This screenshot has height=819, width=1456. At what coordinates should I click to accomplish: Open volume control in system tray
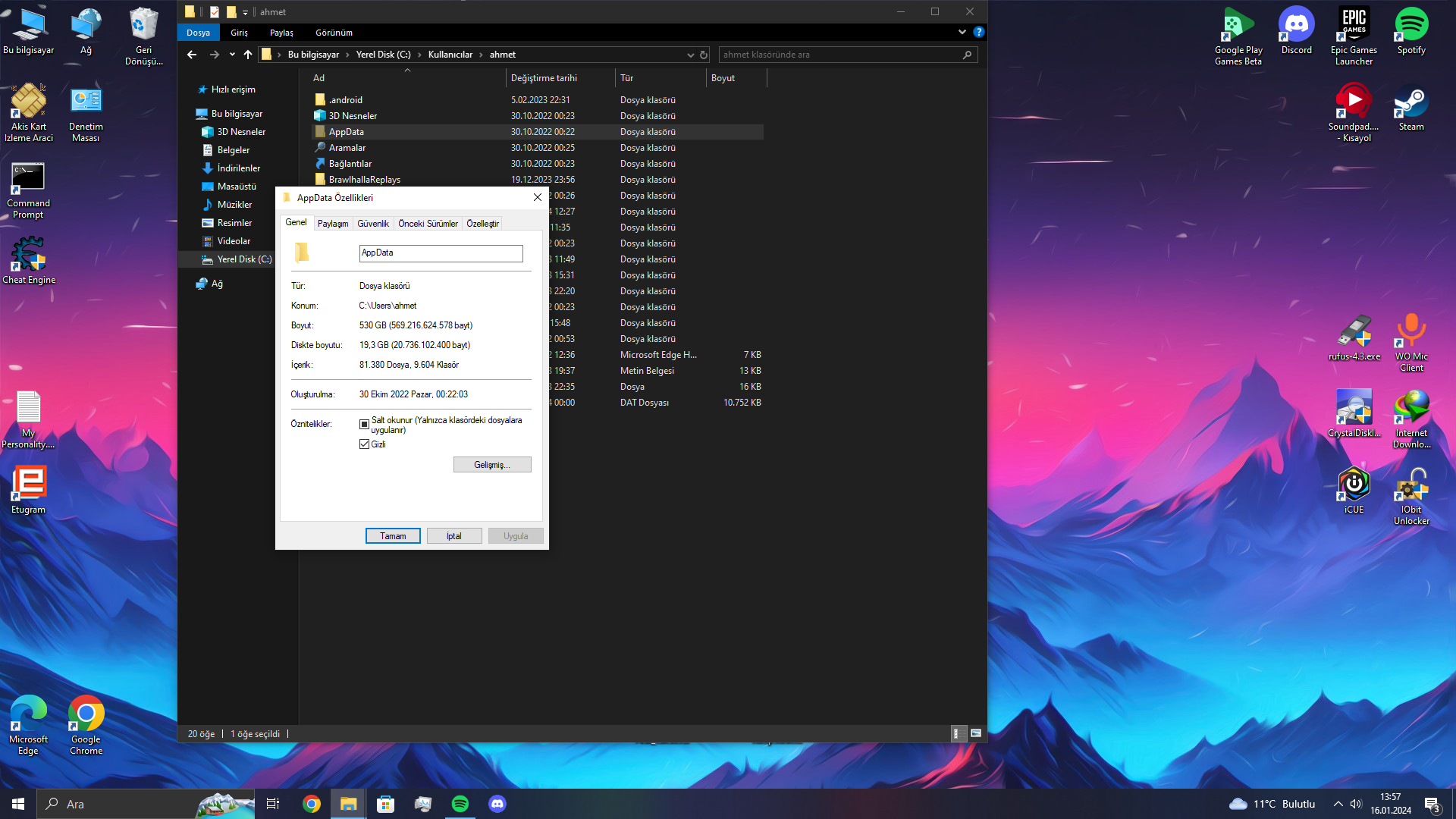pos(1356,804)
